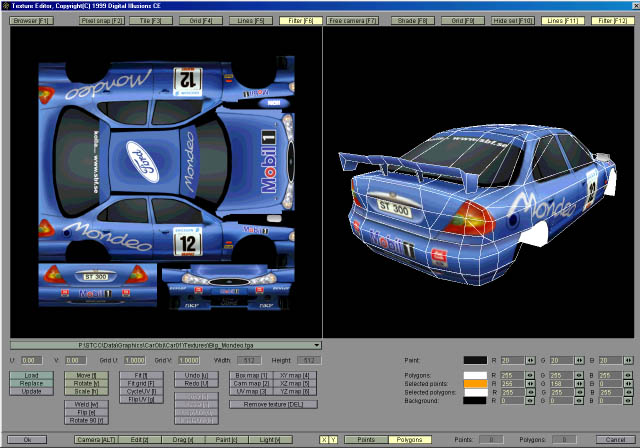Image resolution: width=640 pixels, height=448 pixels.
Task: Select the Move tool button
Action: pos(86,375)
